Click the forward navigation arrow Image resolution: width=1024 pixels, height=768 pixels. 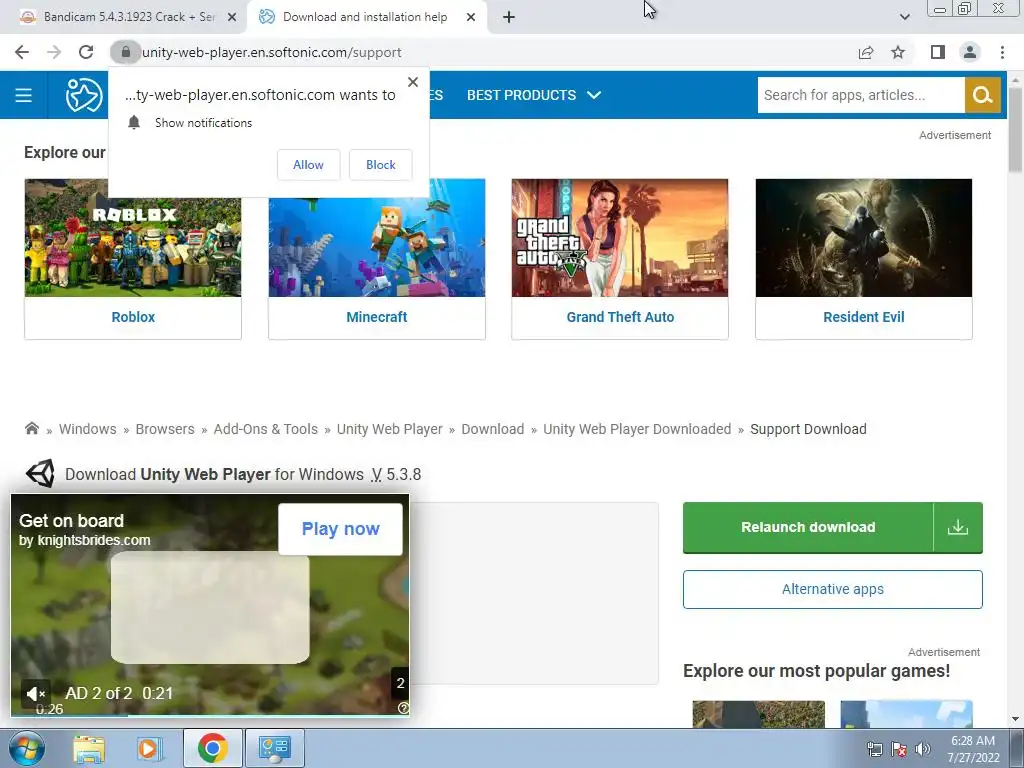(54, 52)
